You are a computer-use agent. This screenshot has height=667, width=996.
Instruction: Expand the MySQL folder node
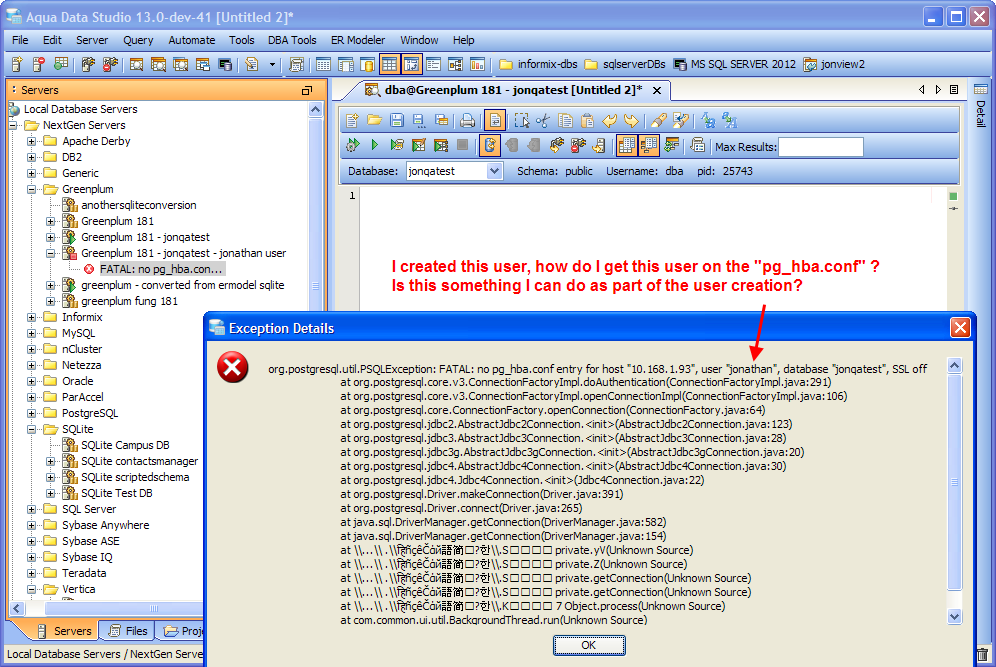[31, 333]
